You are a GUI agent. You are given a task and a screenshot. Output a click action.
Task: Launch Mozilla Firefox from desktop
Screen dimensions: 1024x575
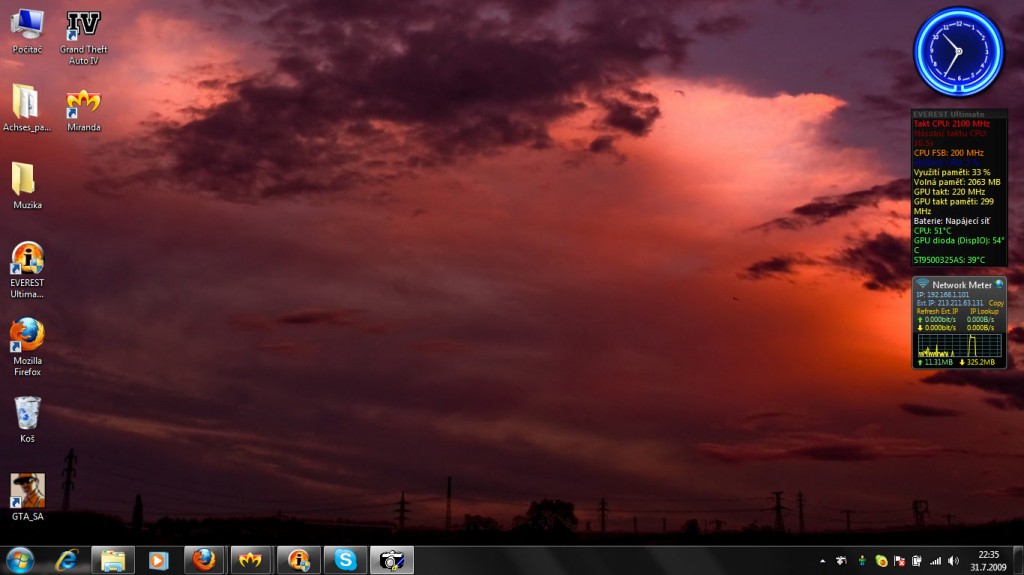pos(27,346)
